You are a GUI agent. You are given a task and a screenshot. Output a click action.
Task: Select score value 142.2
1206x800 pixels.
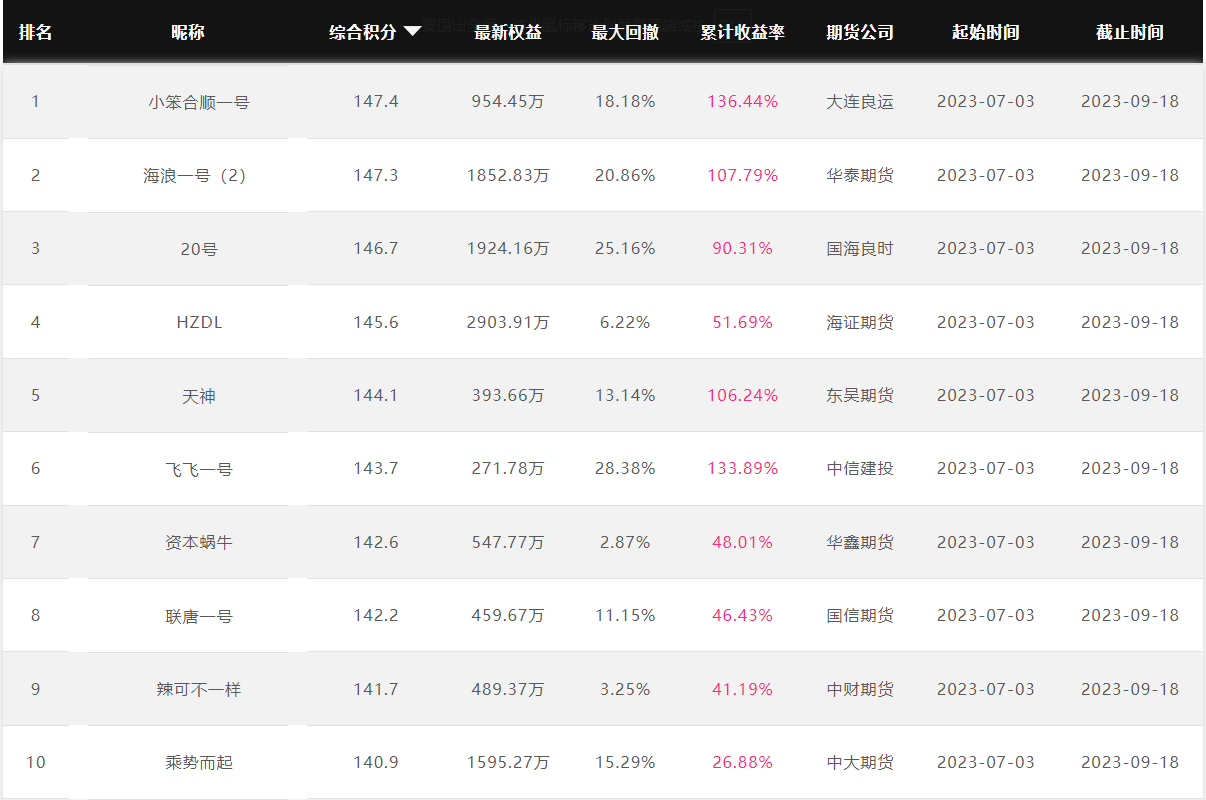(x=376, y=615)
